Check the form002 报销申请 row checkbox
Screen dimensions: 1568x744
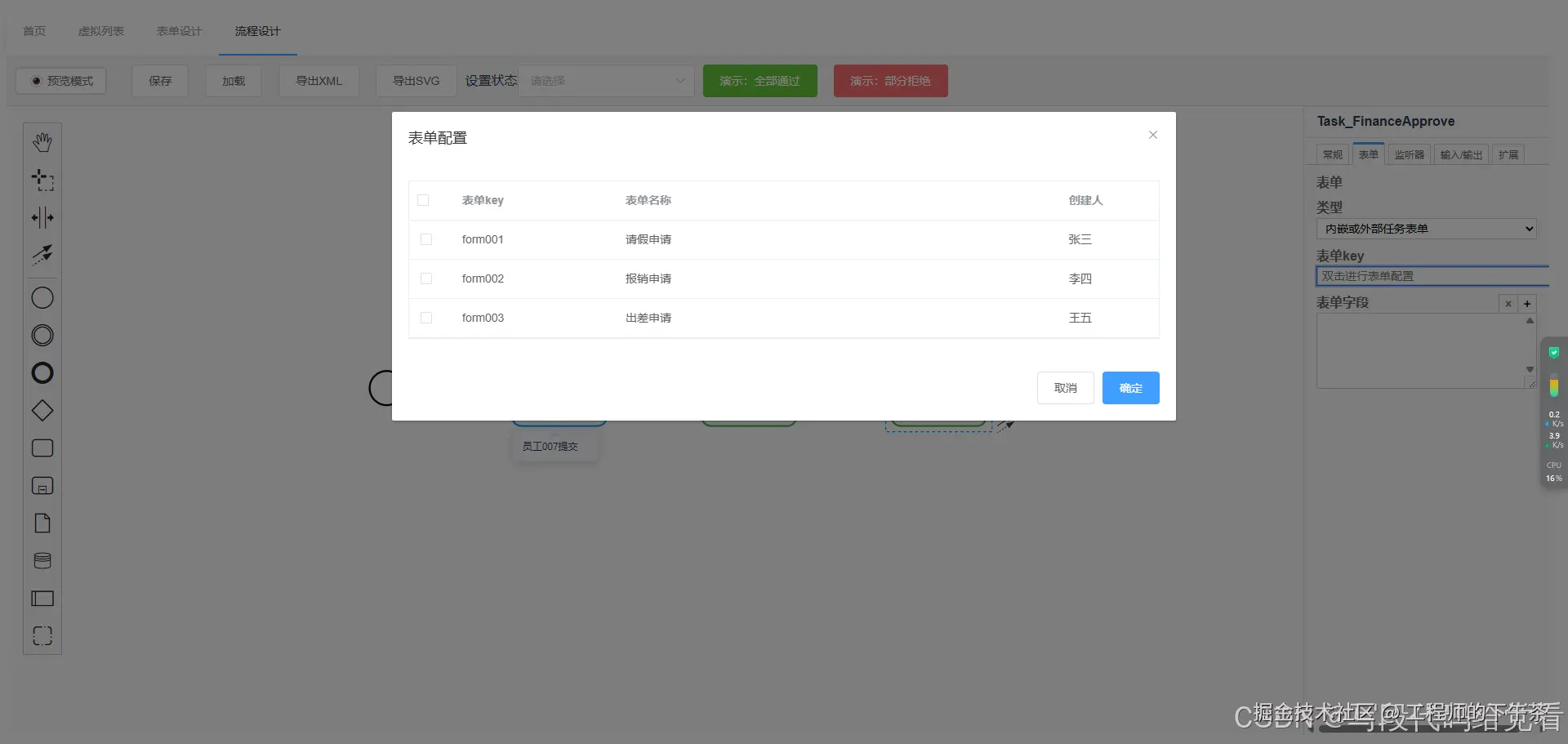tap(425, 278)
